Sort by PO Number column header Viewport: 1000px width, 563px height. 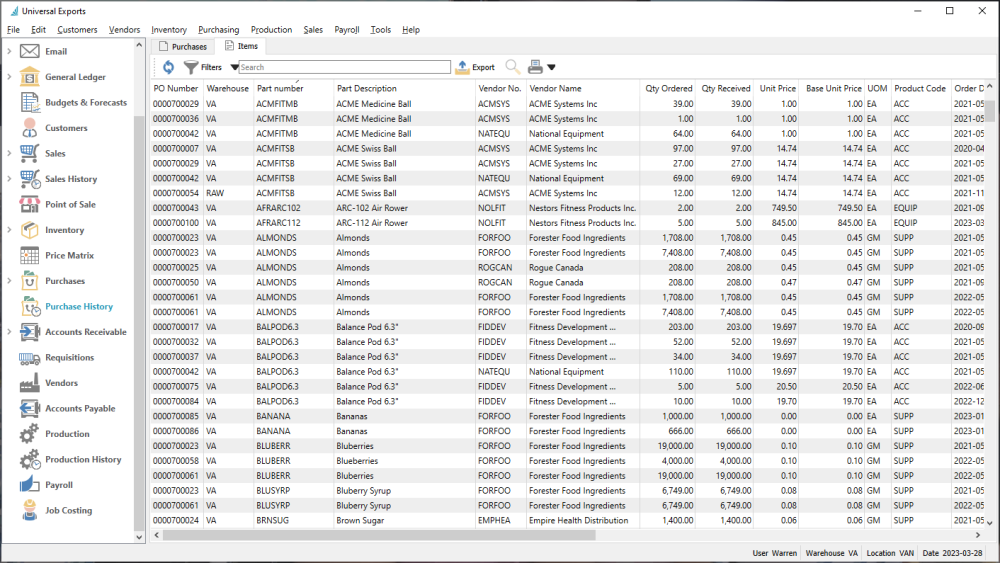click(176, 88)
